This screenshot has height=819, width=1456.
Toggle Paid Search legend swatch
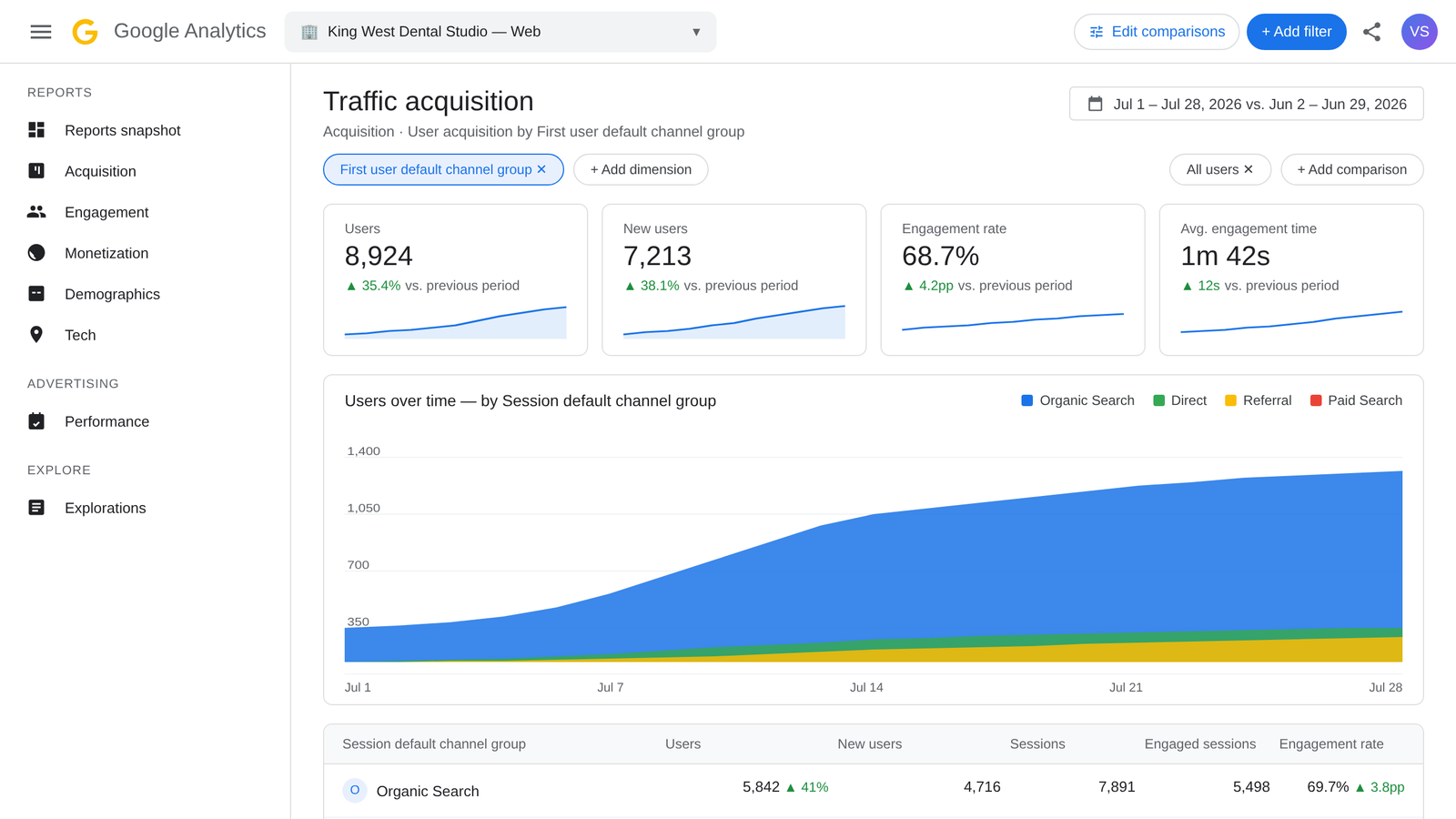click(x=1316, y=400)
